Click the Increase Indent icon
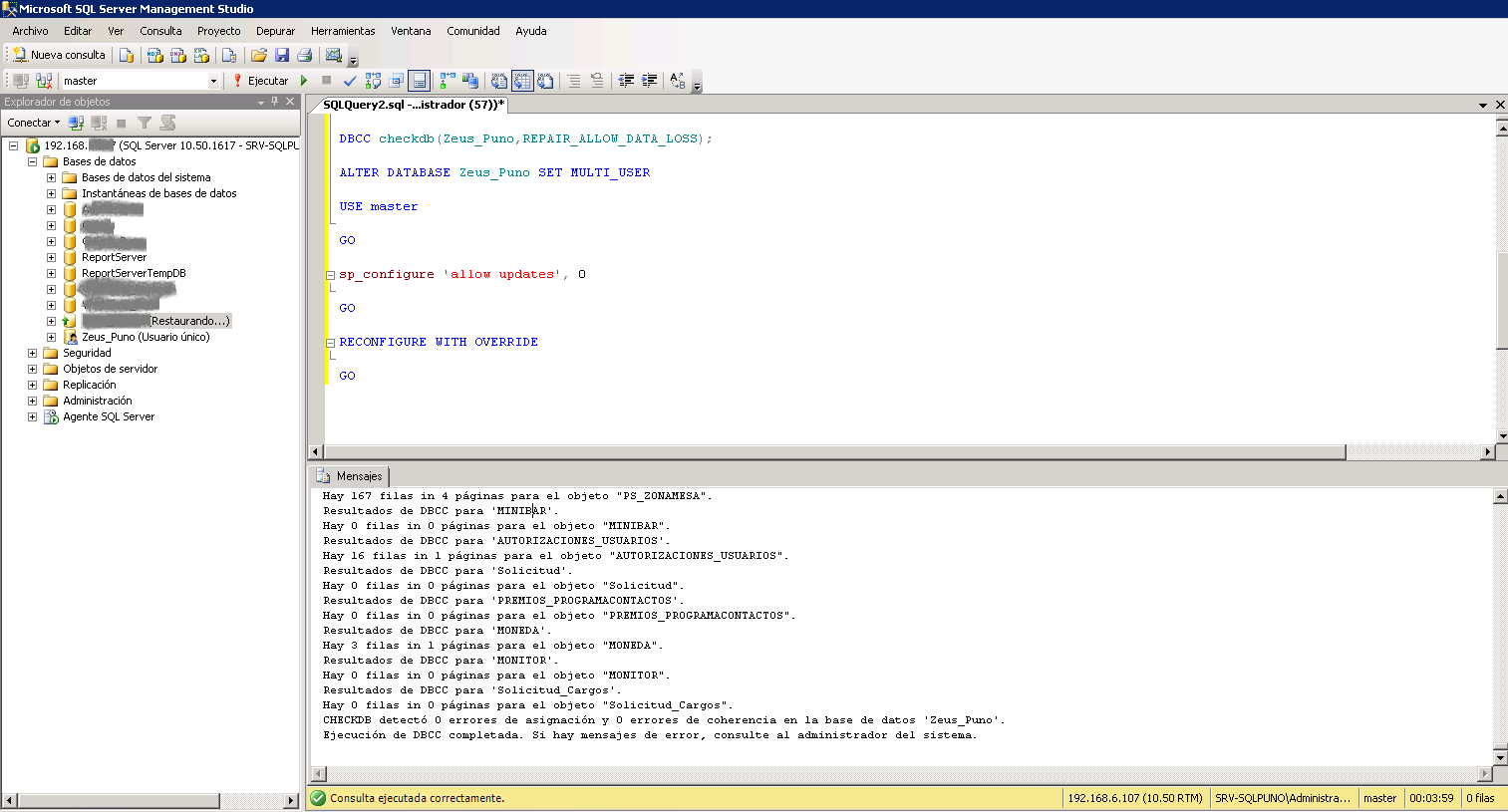 (x=649, y=81)
